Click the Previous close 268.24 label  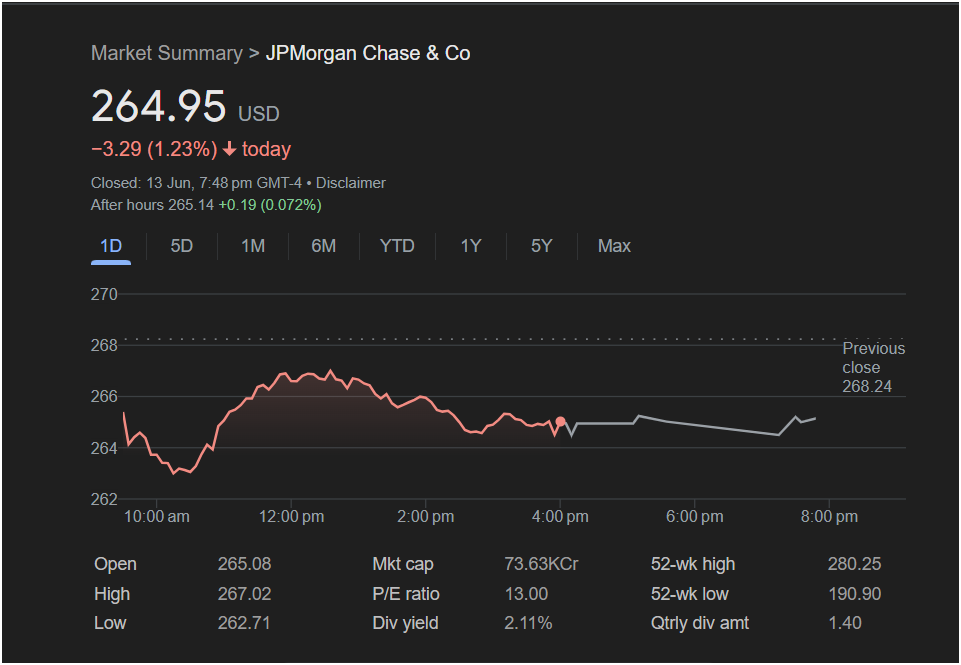point(873,367)
